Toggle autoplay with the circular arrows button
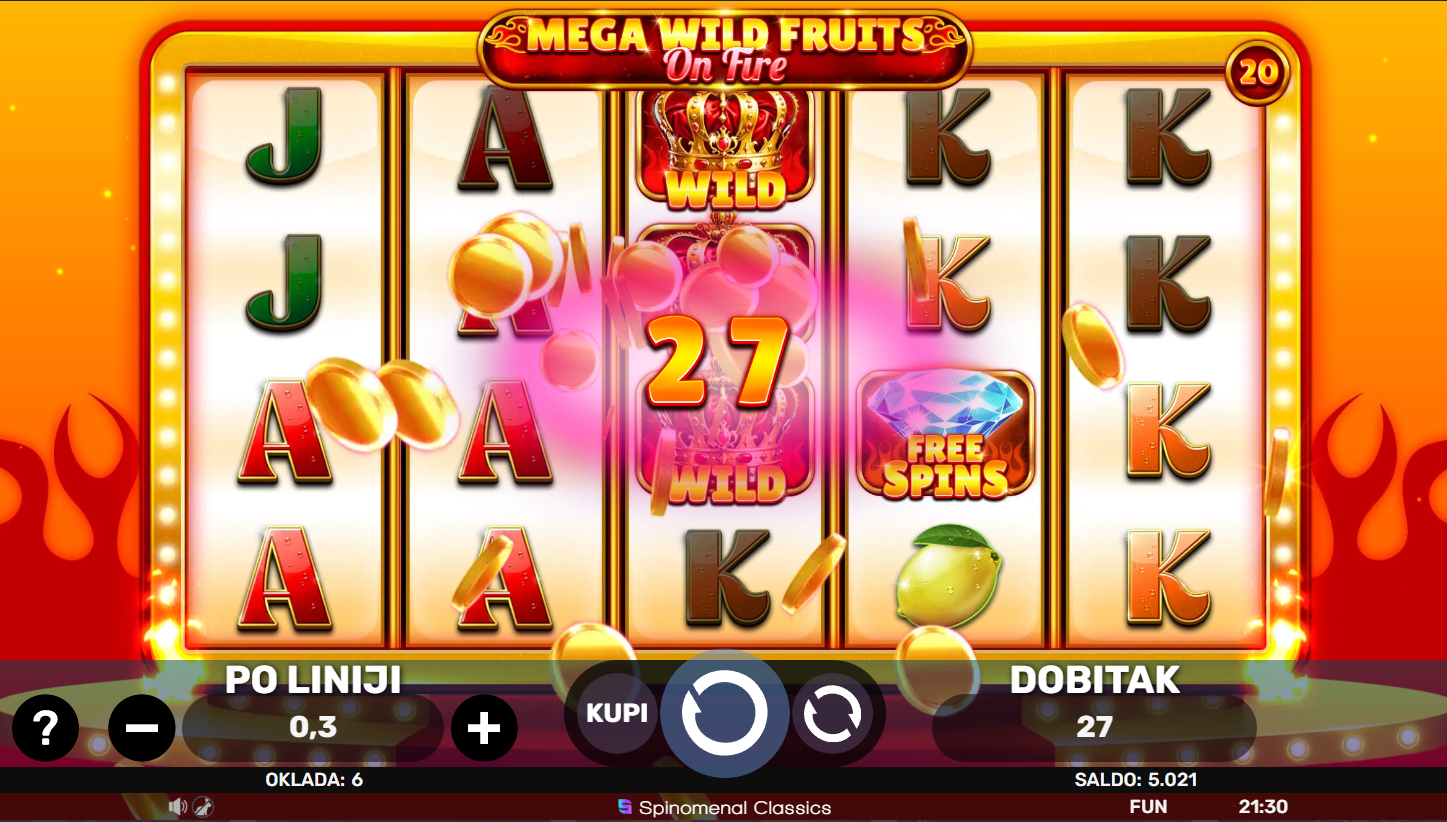Viewport: 1447px width, 822px height. [x=832, y=714]
